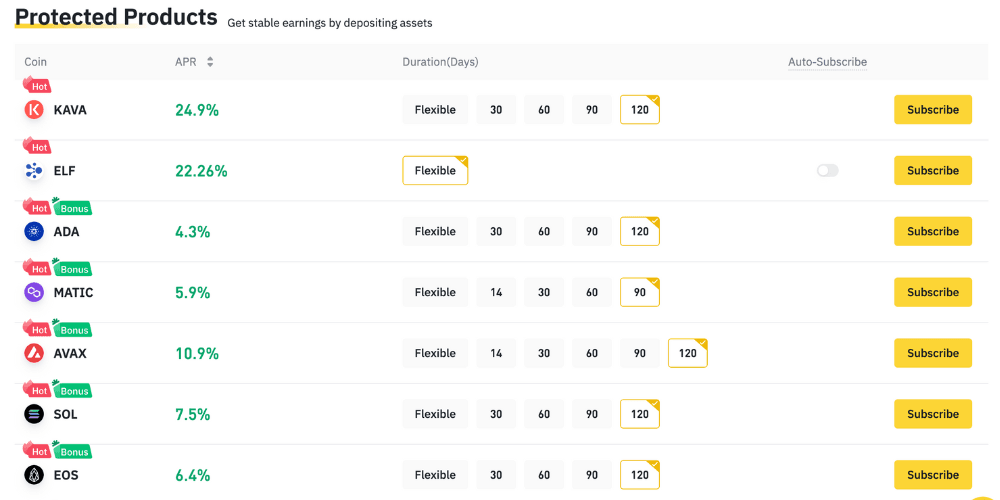The image size is (1000, 500).
Task: Click the Bonus badge on ADA
Action: pos(73,209)
